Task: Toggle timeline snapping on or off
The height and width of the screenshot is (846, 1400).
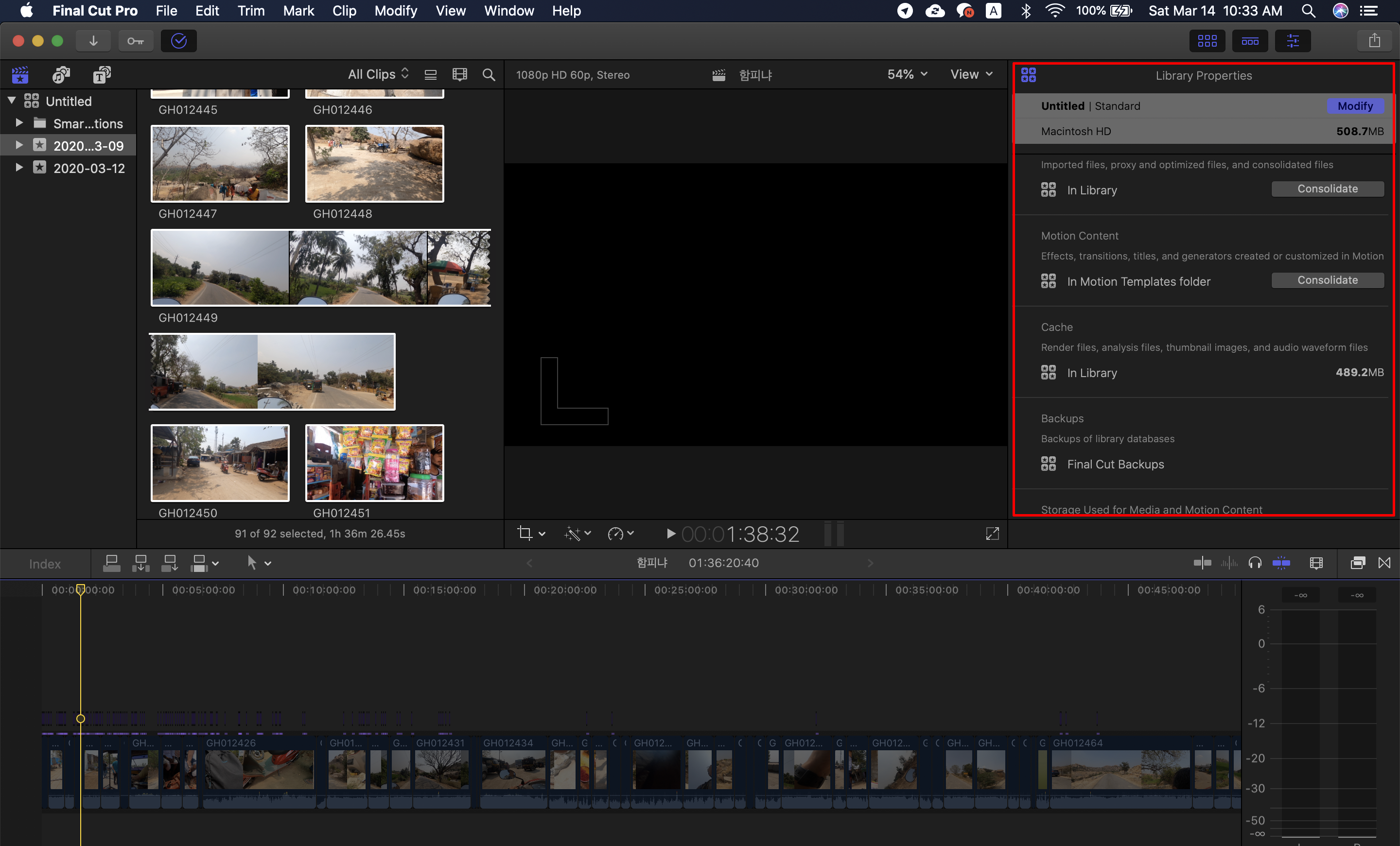Action: click(1281, 563)
